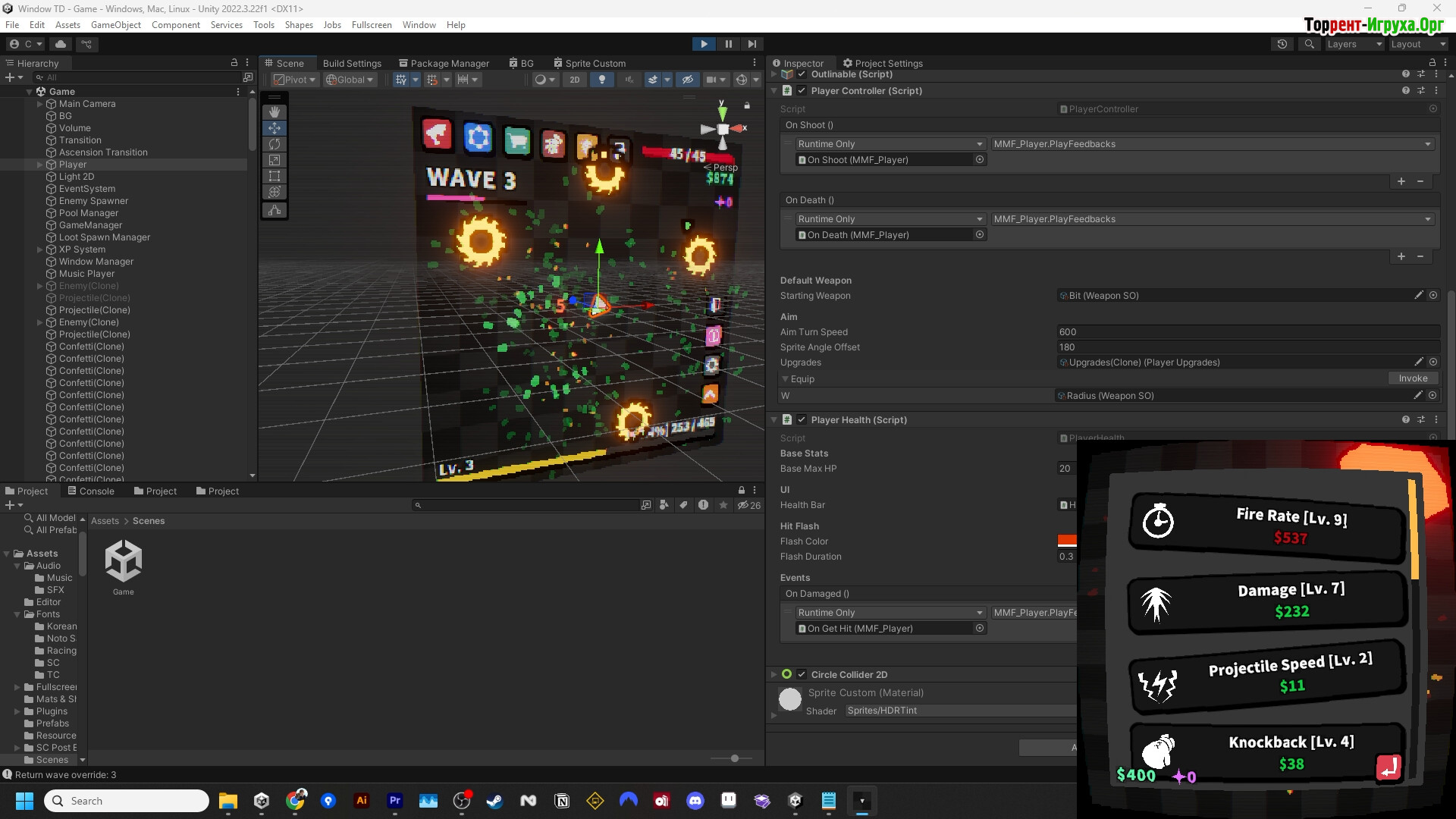Open the Layers dropdown

1354,44
